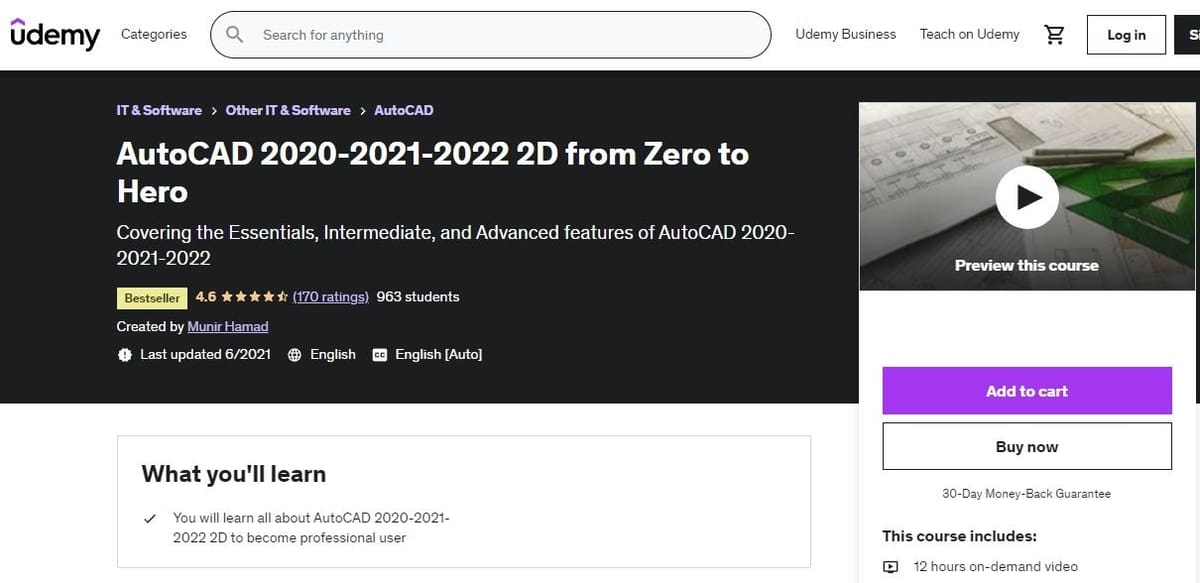Click the course subtitle description

455,245
